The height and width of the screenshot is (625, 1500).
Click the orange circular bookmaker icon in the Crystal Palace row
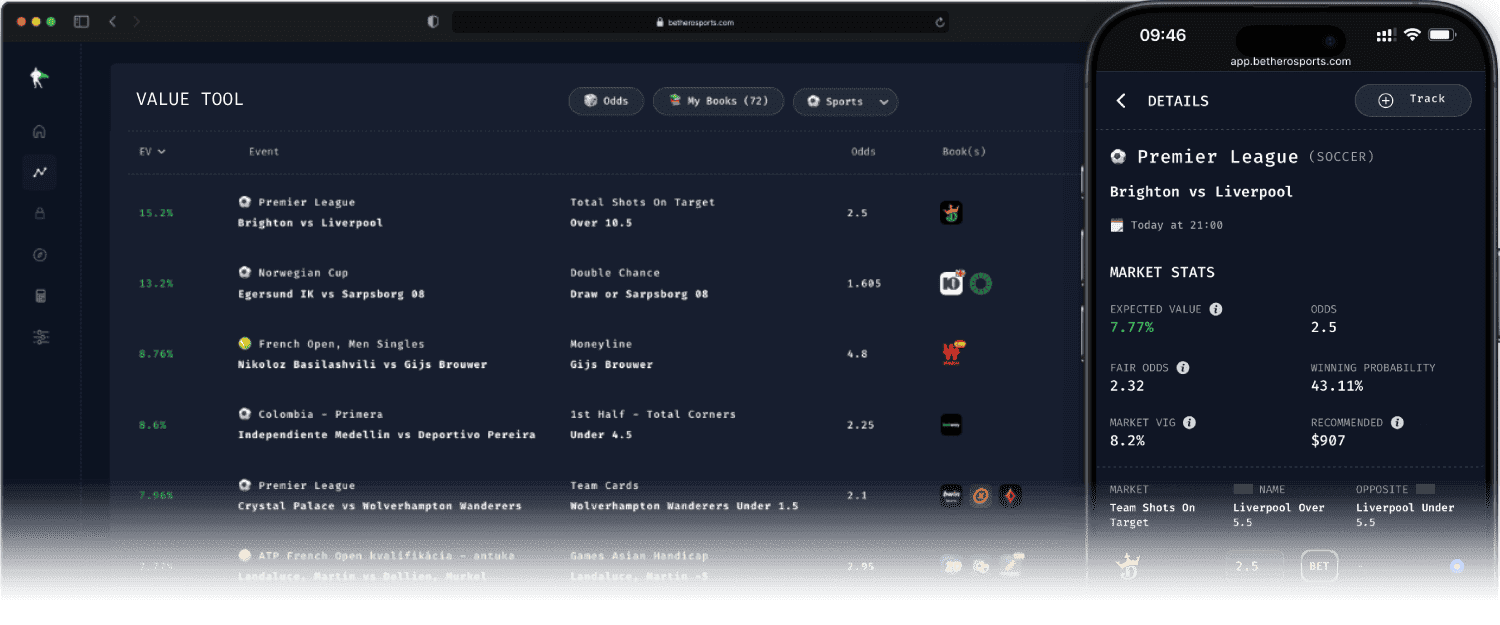981,495
